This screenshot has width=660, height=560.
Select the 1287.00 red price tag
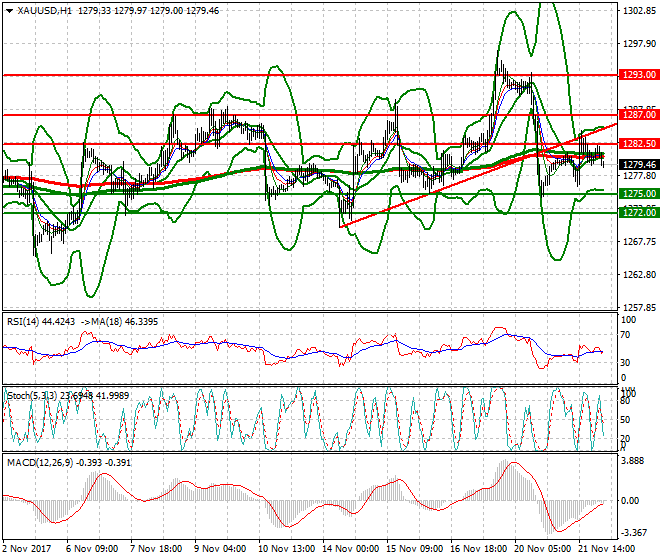[638, 115]
